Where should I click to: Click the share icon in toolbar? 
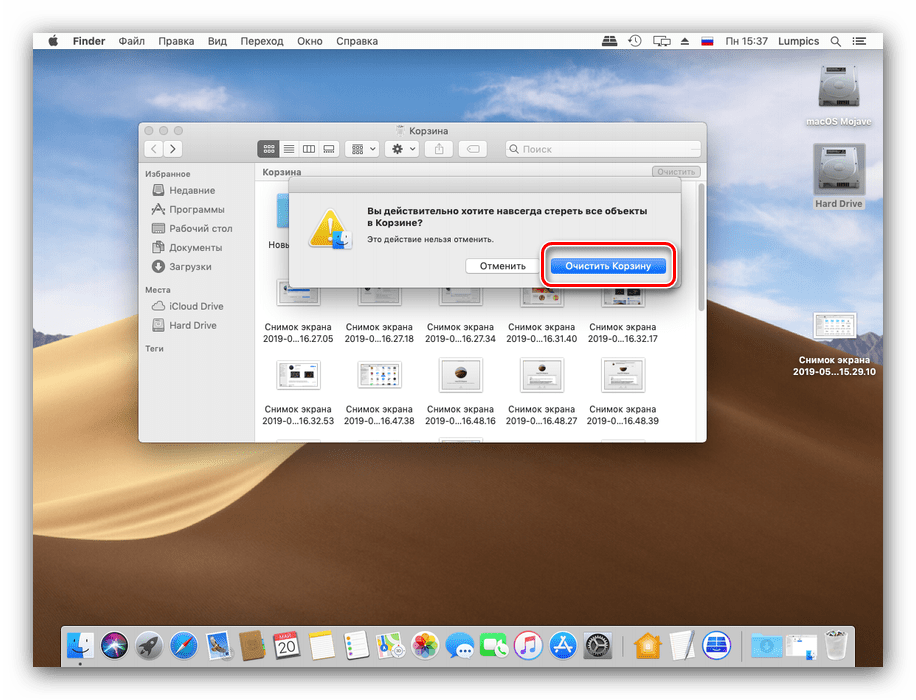439,149
